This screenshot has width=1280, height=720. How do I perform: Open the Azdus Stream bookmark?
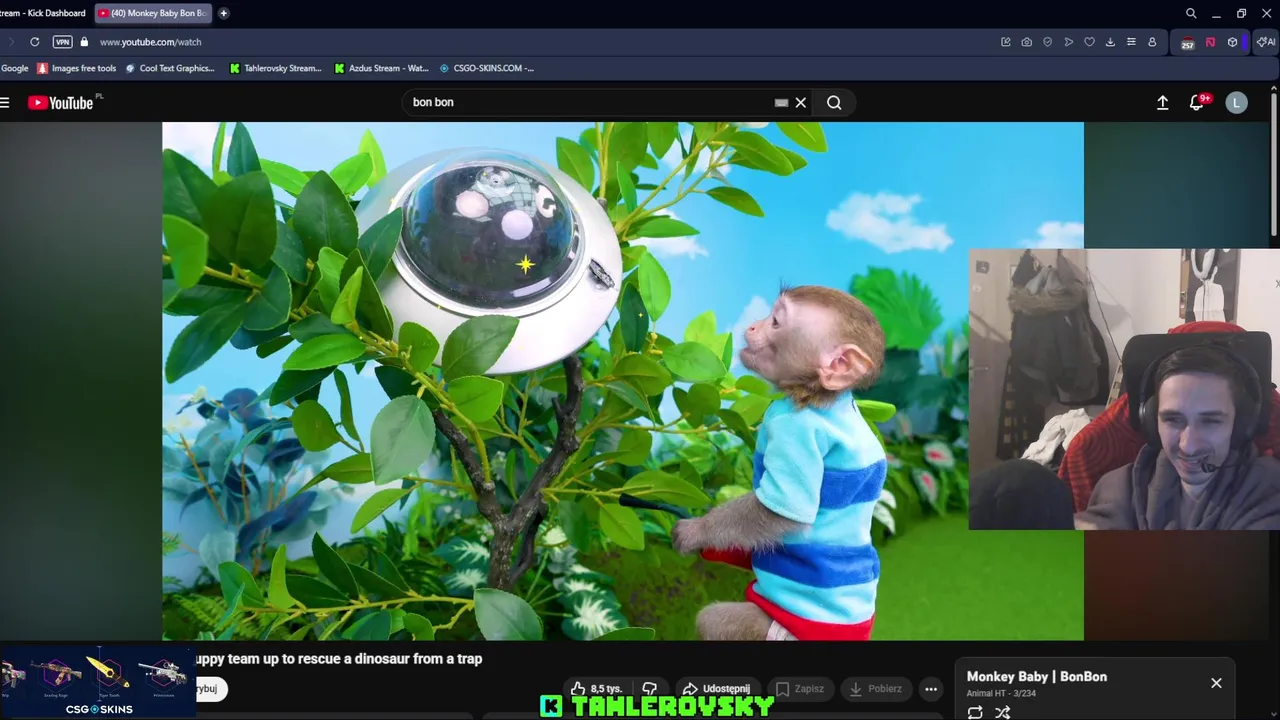click(381, 68)
